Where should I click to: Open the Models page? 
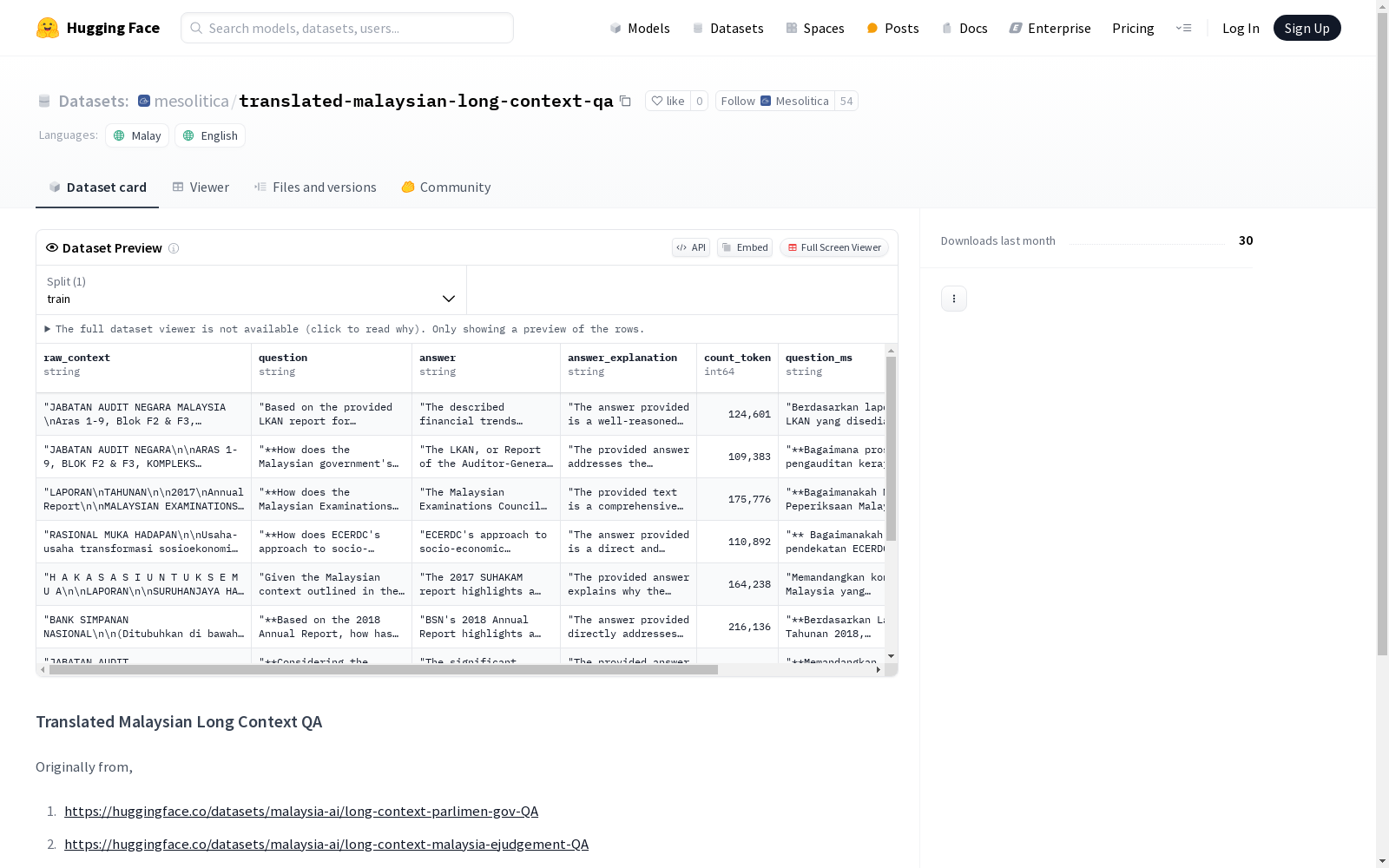point(640,28)
